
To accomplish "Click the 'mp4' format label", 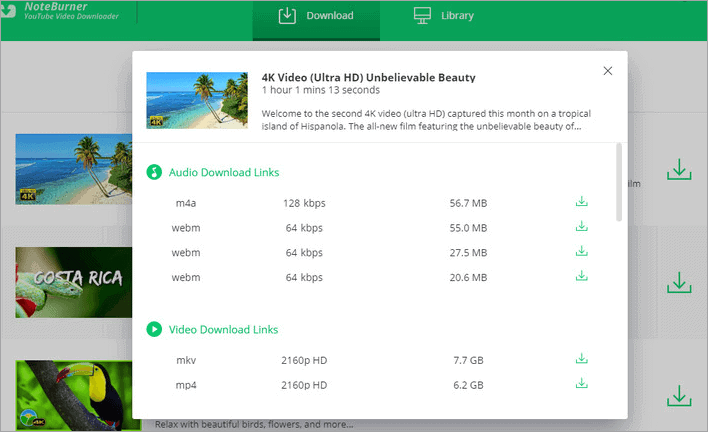I will [x=186, y=385].
